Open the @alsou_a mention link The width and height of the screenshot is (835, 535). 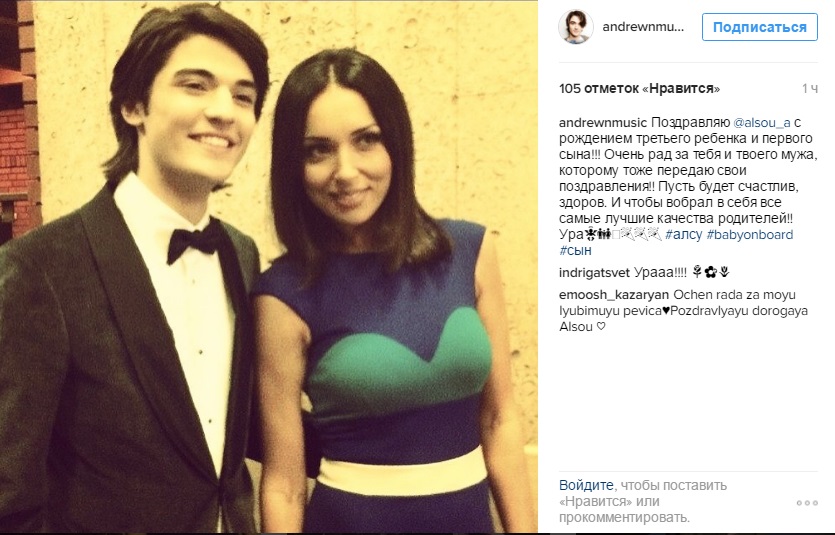[x=762, y=122]
